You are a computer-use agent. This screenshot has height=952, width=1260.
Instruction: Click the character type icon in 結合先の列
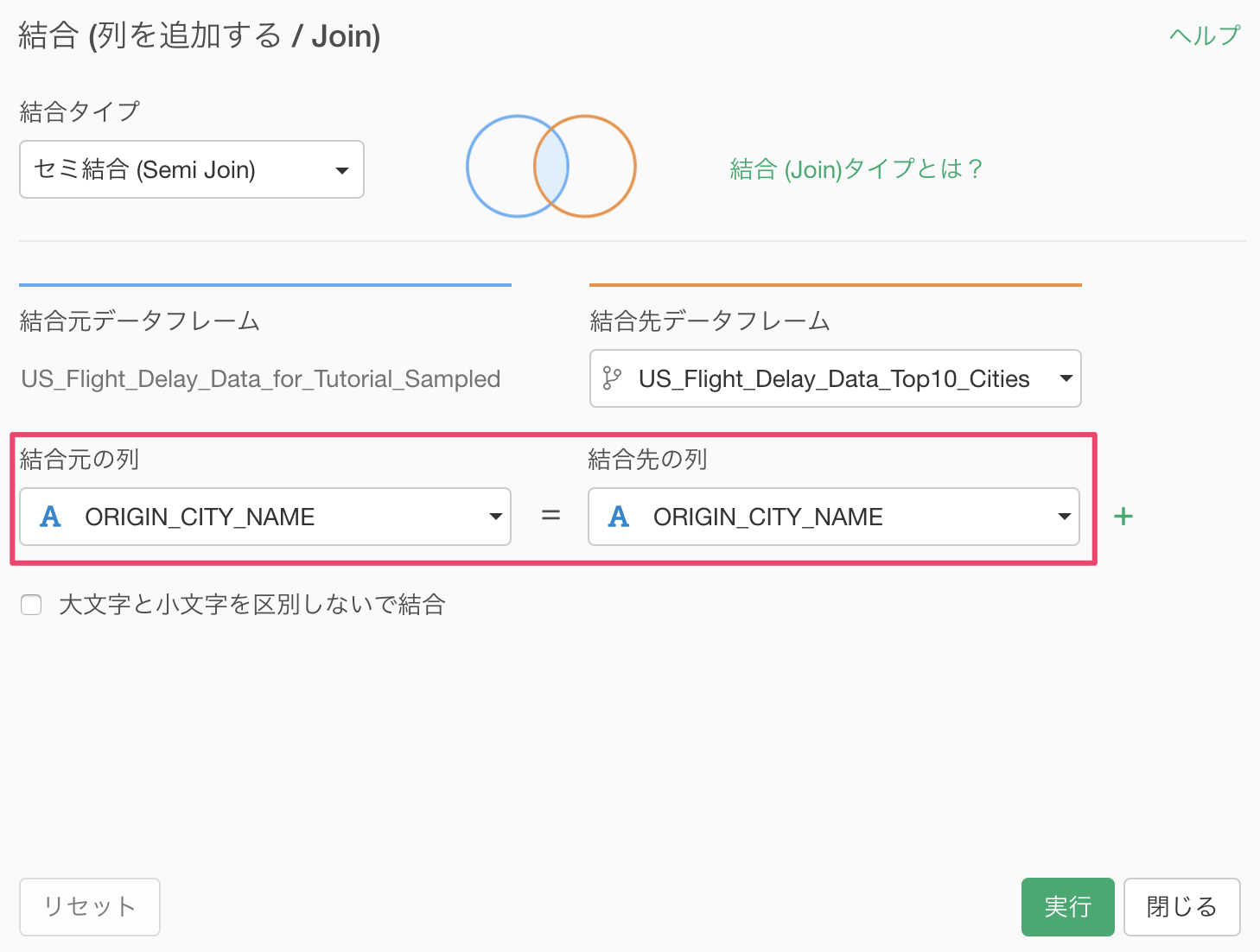[x=619, y=517]
